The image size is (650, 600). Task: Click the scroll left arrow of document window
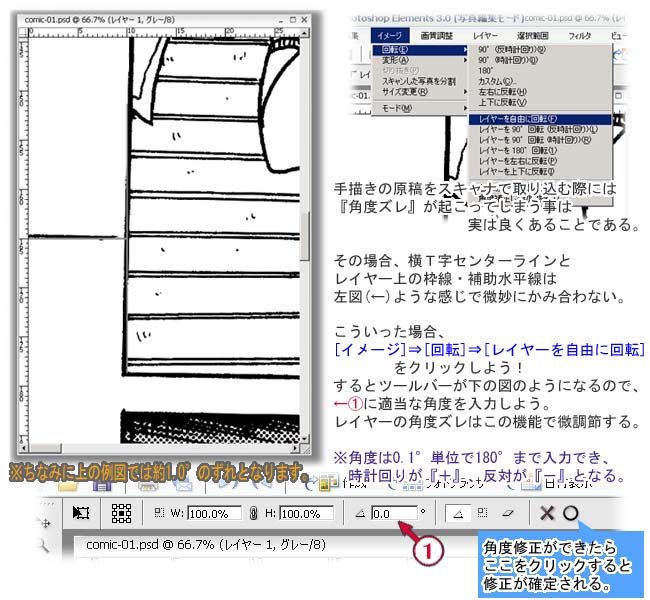click(x=24, y=448)
